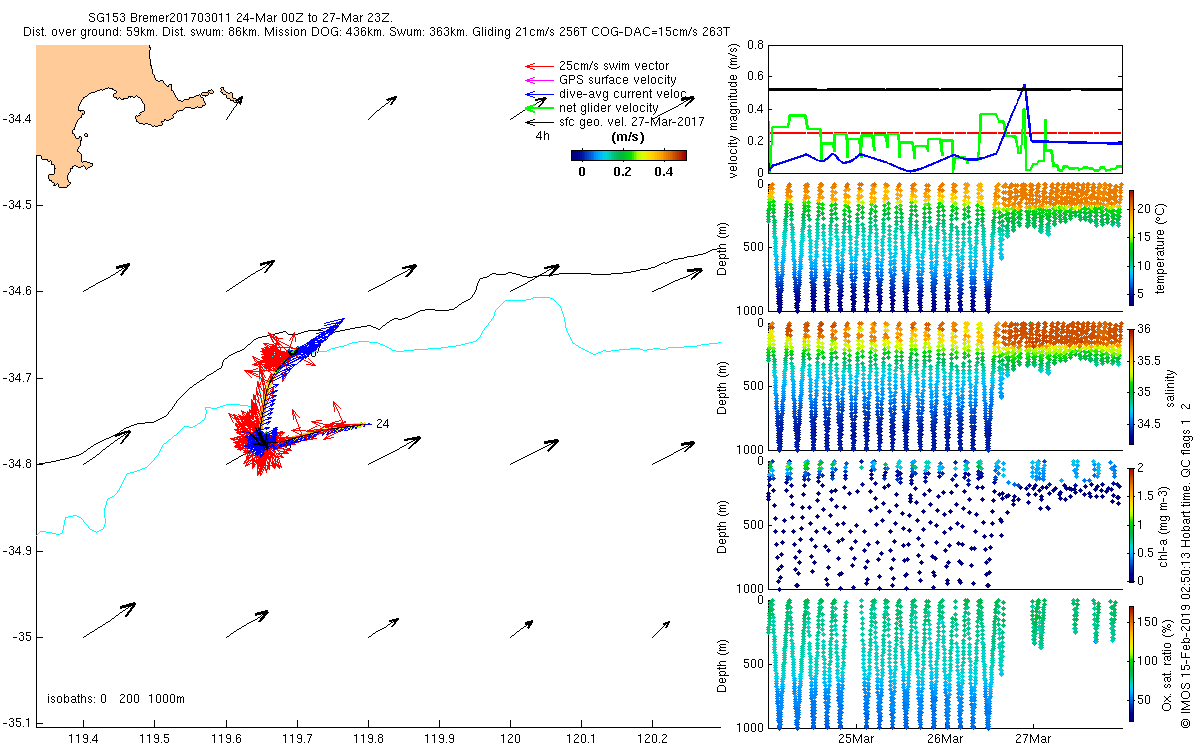1200x750 pixels.
Task: Click the longitude tick label '119.9'
Action: [440, 738]
